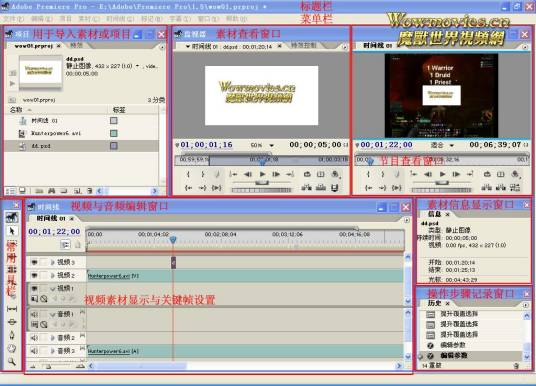Click the label color swatch for dd.psd
536x386 pixels.
point(114,146)
